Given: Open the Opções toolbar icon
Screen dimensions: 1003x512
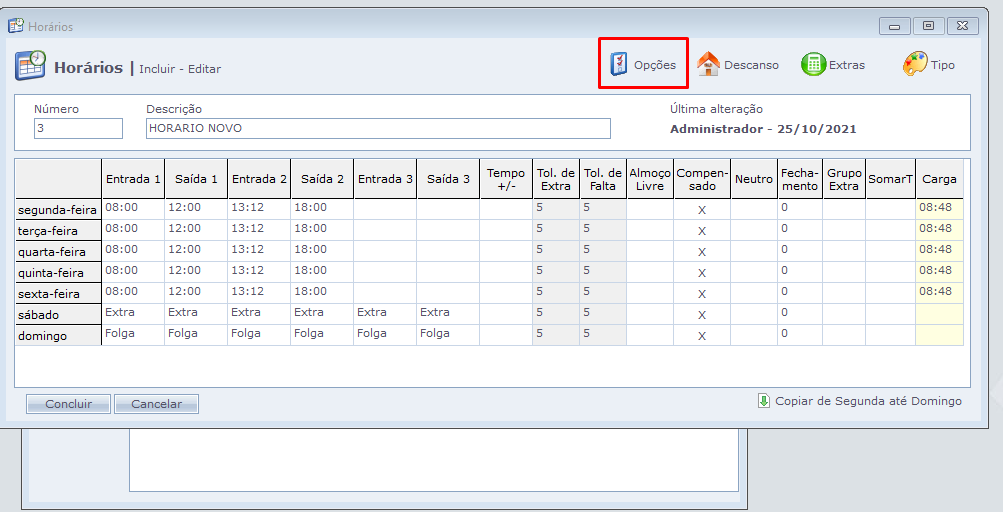Looking at the screenshot, I should pyautogui.click(x=620, y=65).
